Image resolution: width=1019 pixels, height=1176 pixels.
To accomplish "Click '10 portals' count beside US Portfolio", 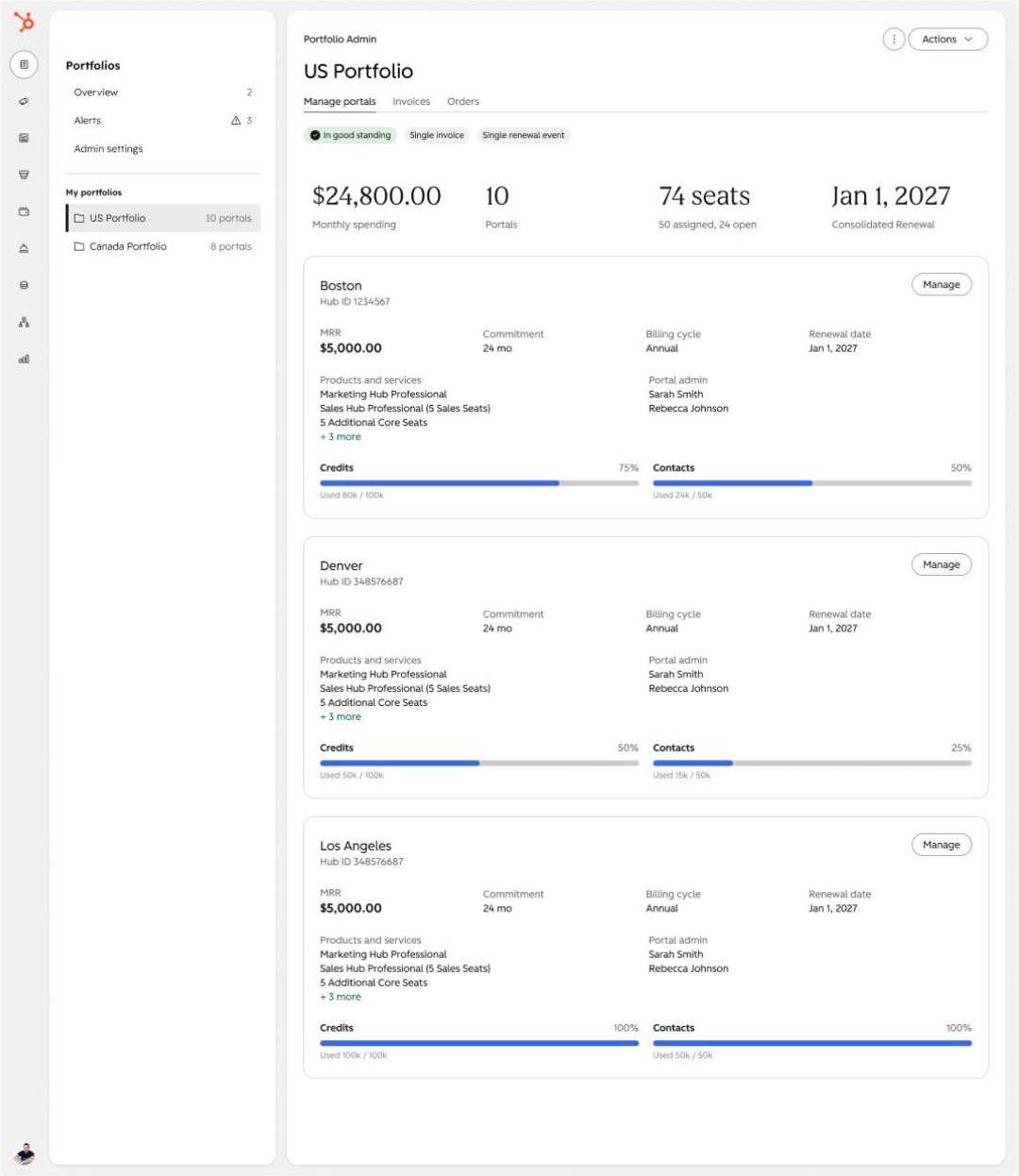I will tap(228, 218).
